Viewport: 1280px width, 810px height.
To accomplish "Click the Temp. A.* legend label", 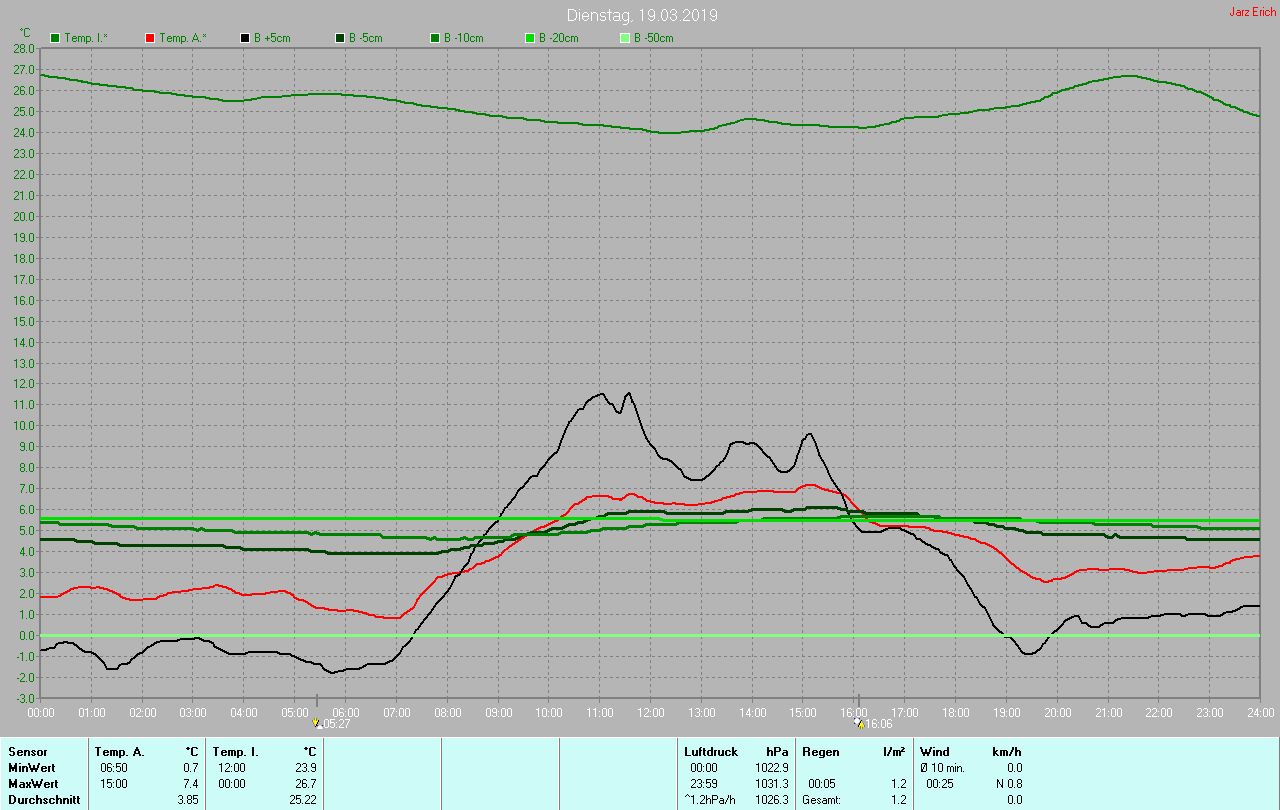I will click(182, 38).
